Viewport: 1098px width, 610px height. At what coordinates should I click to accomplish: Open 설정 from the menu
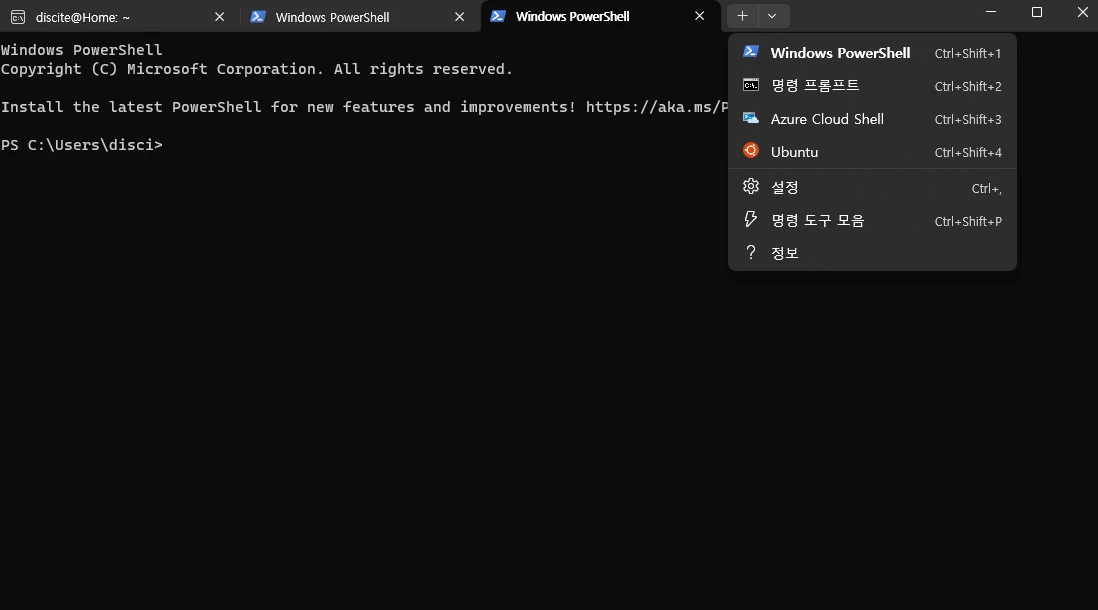click(873, 187)
